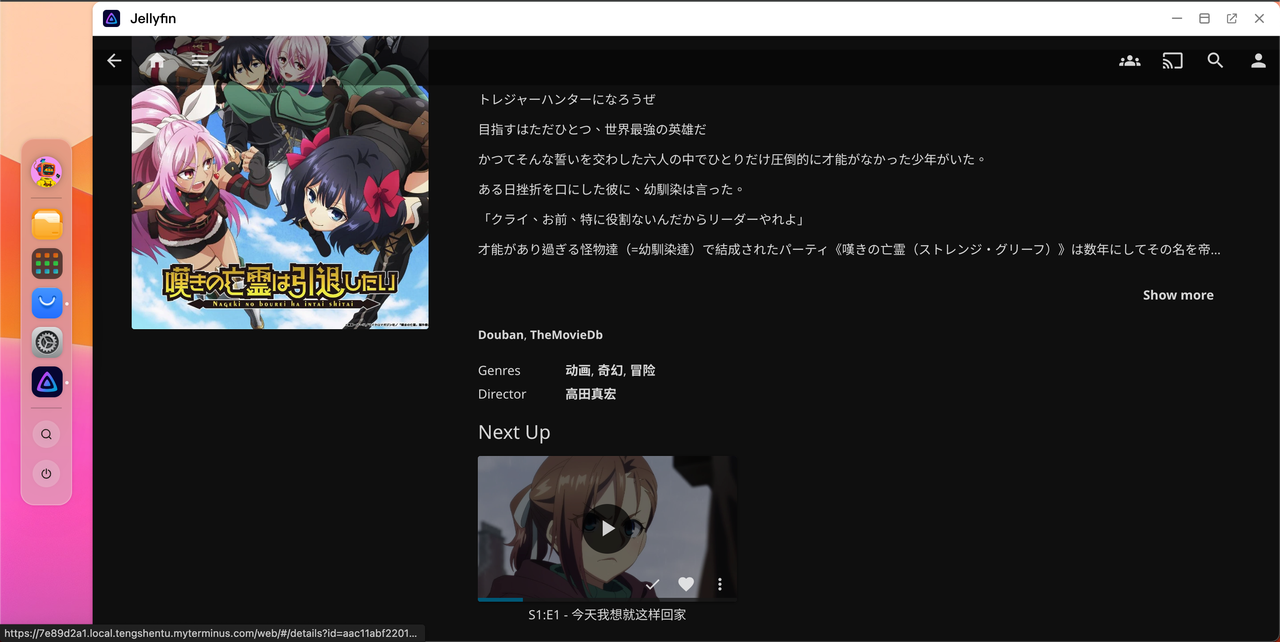Open the three-dot menu on episode card
Image resolution: width=1280 pixels, height=642 pixels.
[x=719, y=584]
